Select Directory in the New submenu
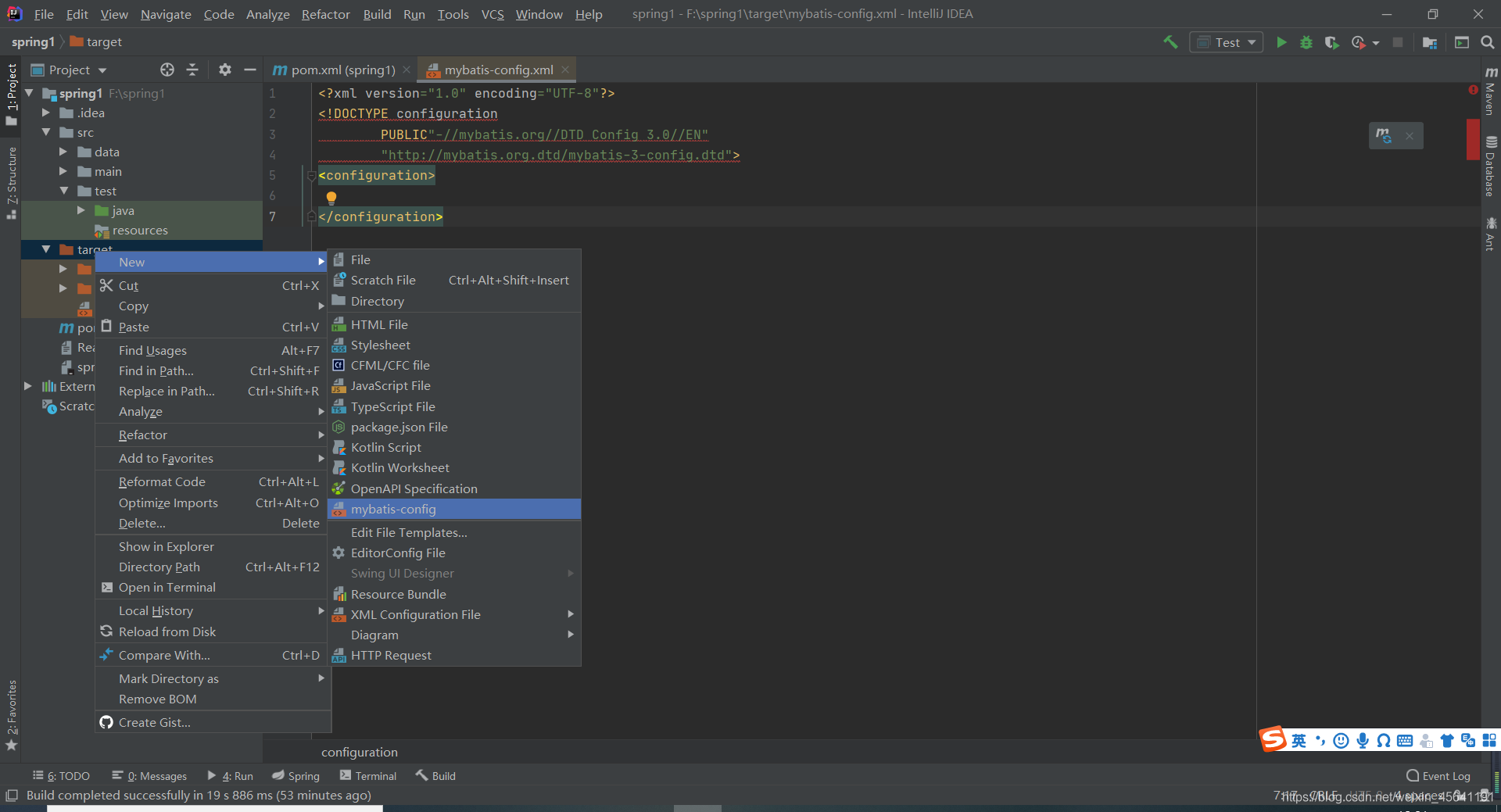This screenshot has width=1501, height=812. pyautogui.click(x=454, y=301)
